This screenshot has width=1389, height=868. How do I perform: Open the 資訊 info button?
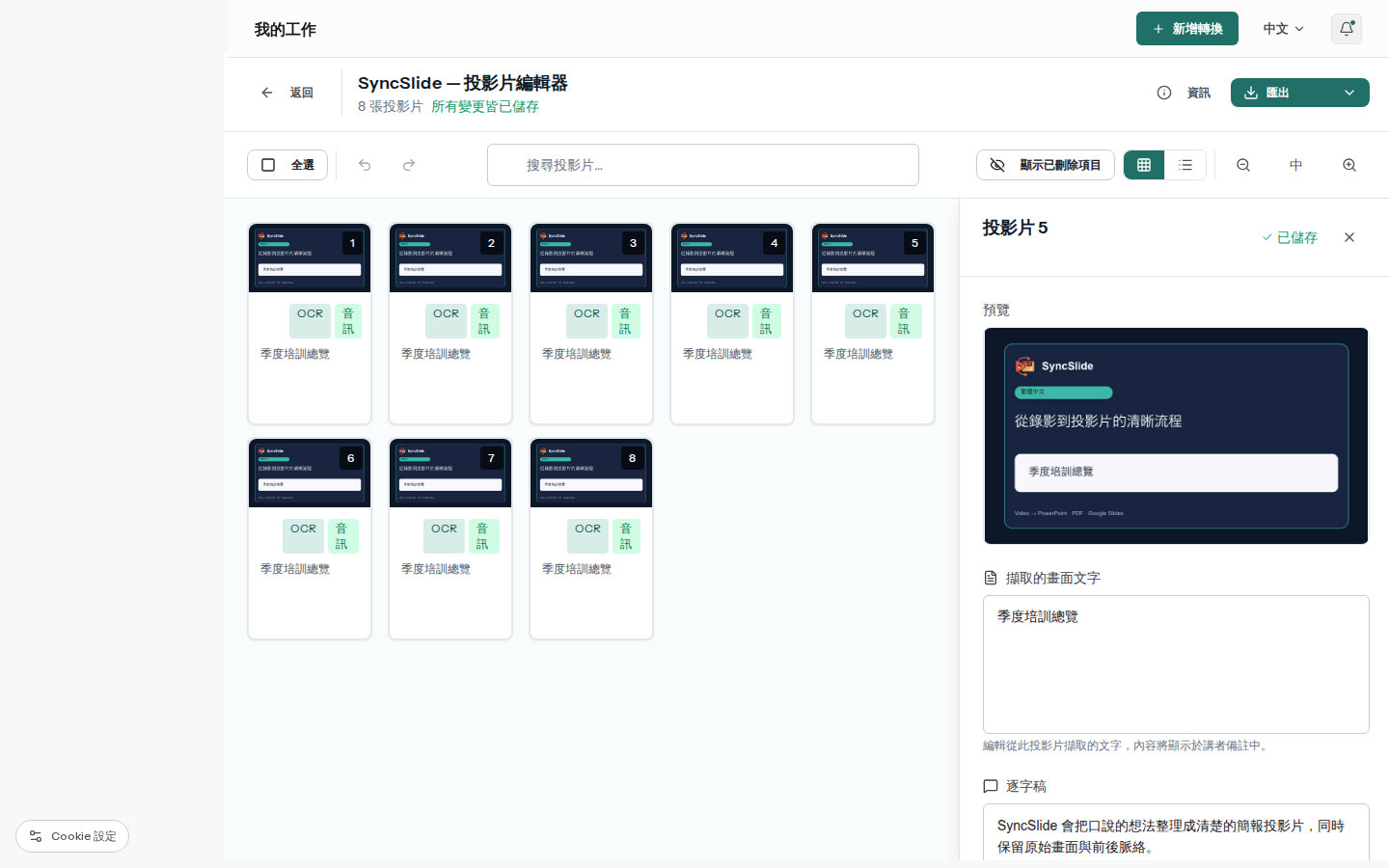click(1184, 93)
